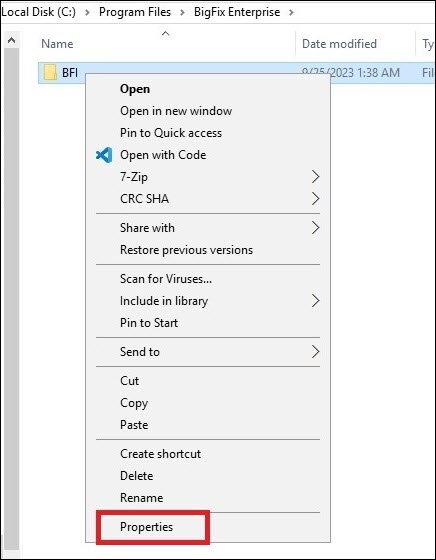Choose Open in the context menu
The image size is (436, 560).
(135, 89)
